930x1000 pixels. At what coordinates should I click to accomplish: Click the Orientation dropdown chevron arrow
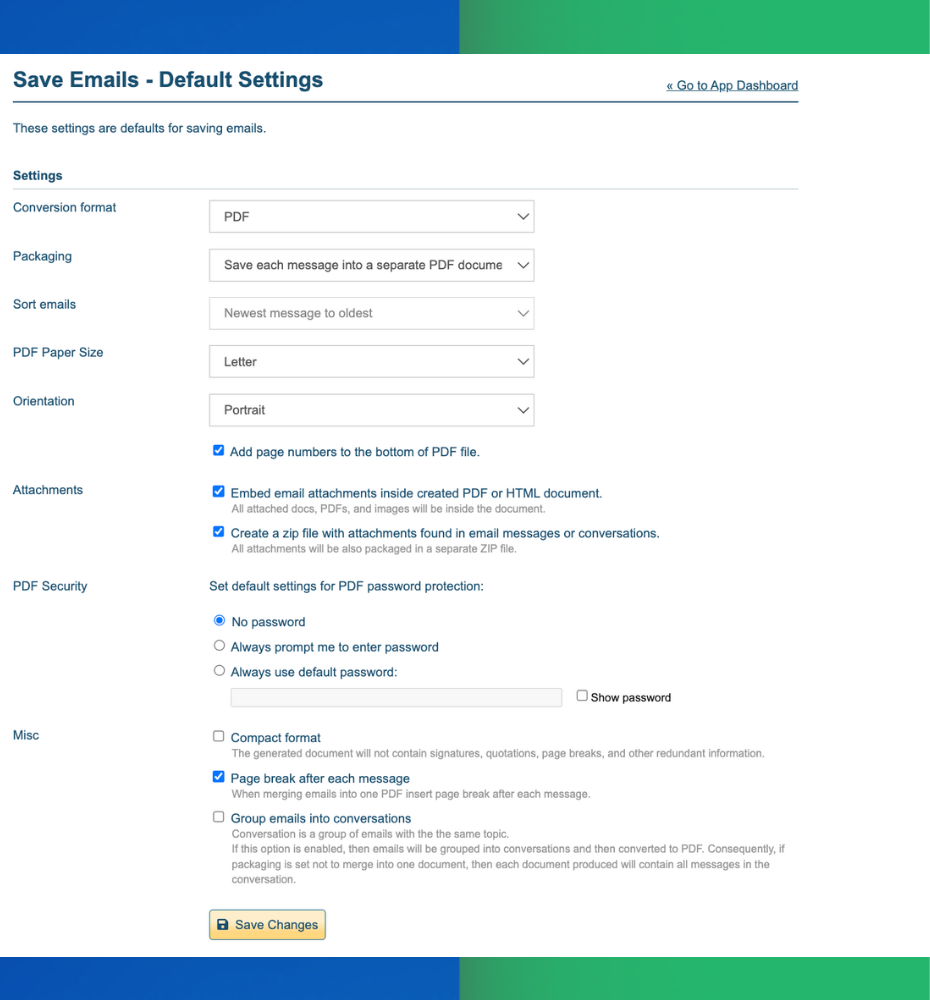pyautogui.click(x=523, y=410)
